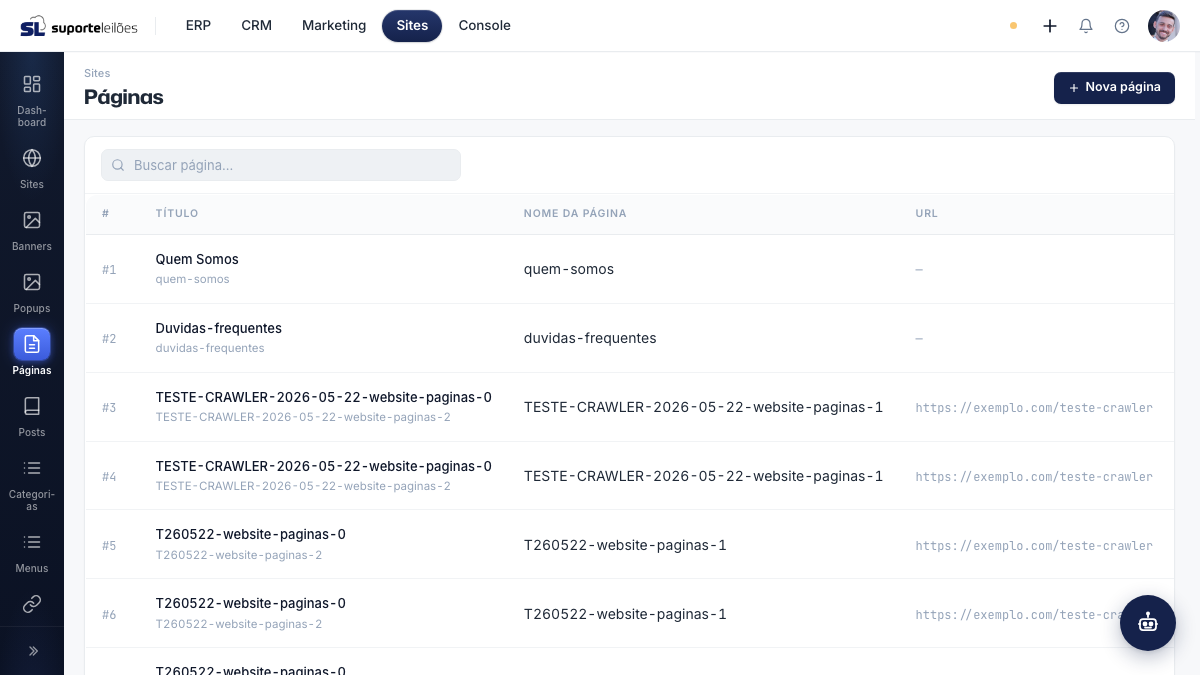
Task: Focus the Buscar página search field
Action: [281, 165]
